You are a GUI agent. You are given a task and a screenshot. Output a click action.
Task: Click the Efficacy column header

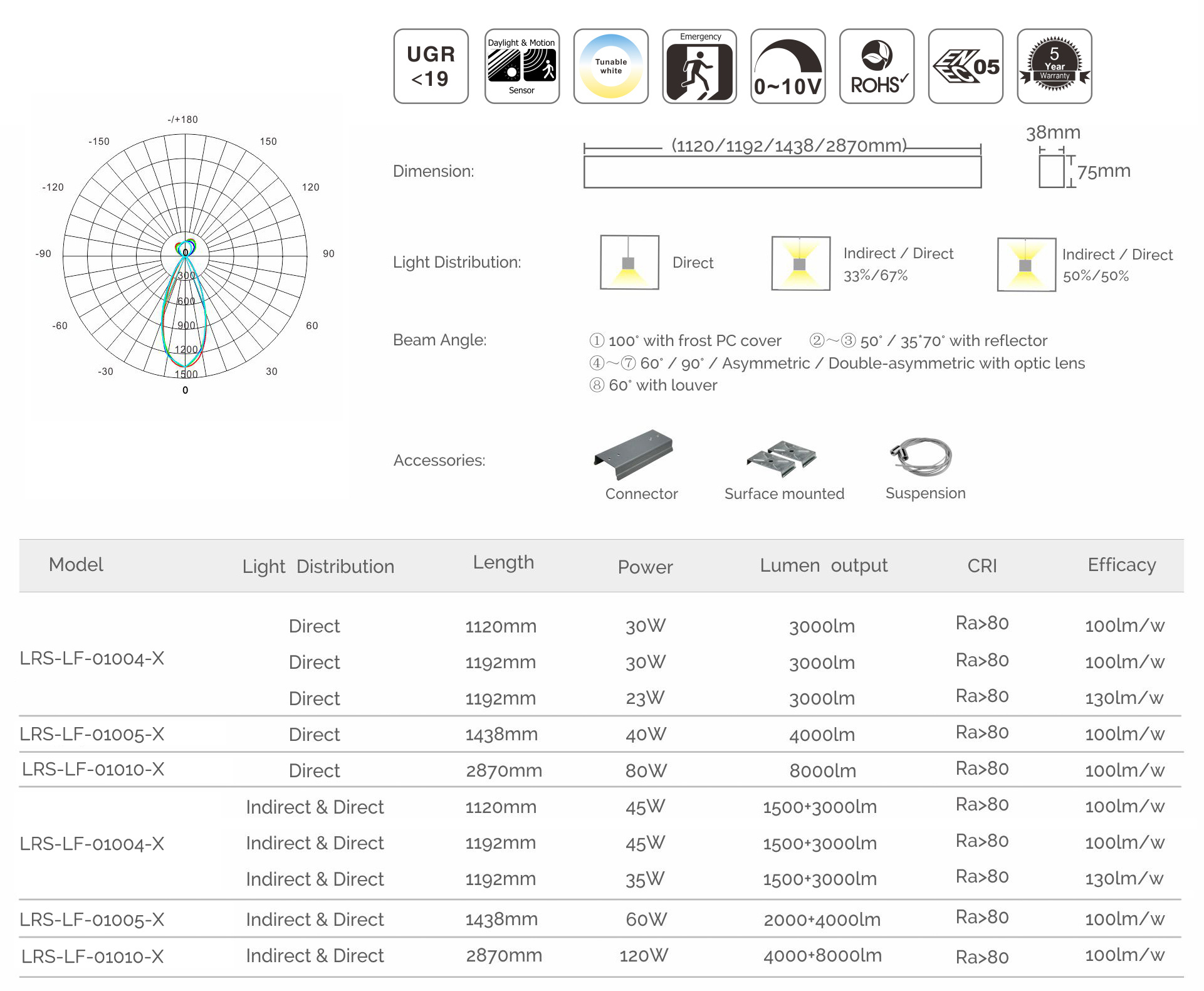coord(1122,565)
